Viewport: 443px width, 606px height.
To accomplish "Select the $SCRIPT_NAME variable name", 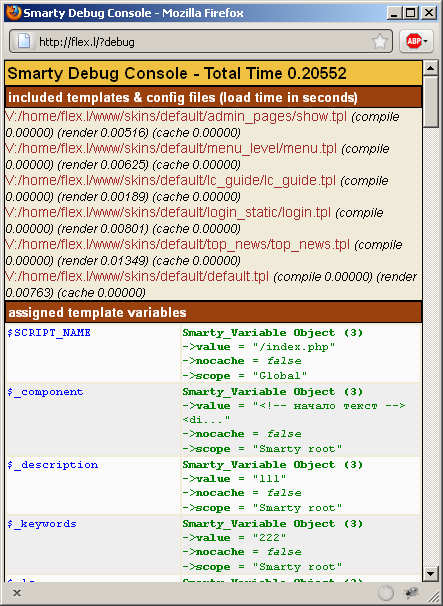I will click(x=49, y=333).
